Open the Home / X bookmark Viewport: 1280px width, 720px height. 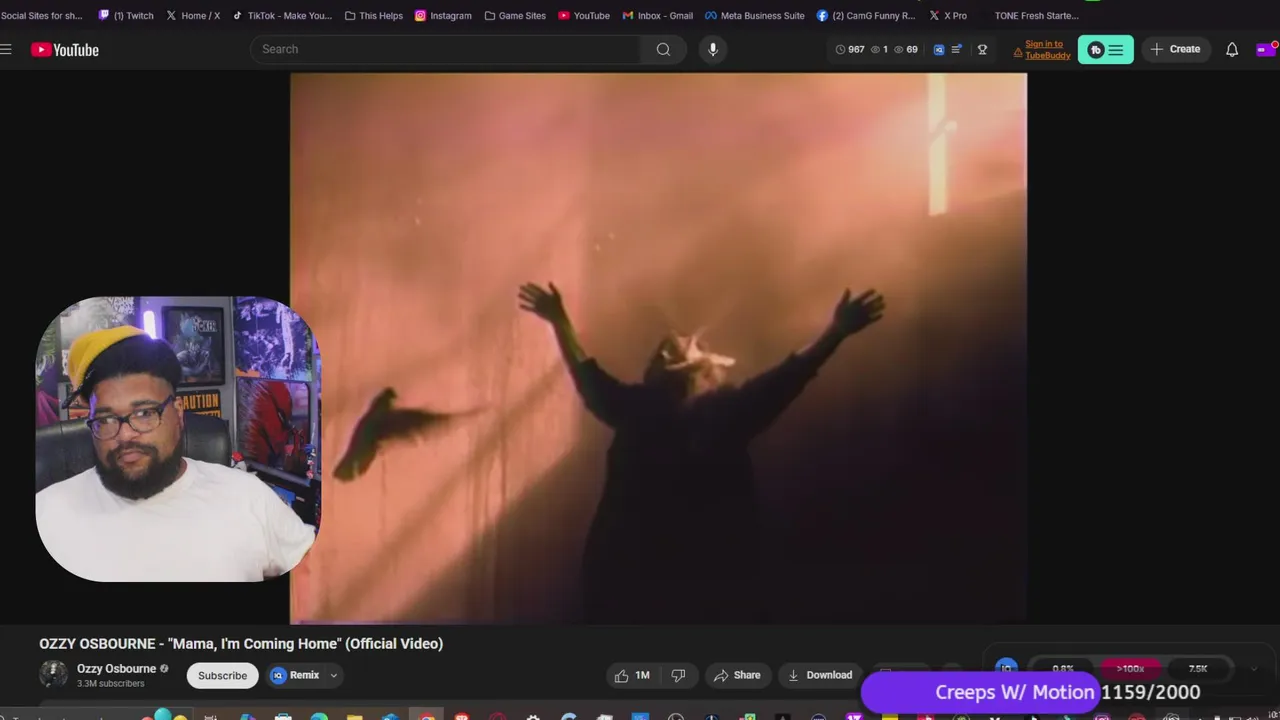[193, 15]
